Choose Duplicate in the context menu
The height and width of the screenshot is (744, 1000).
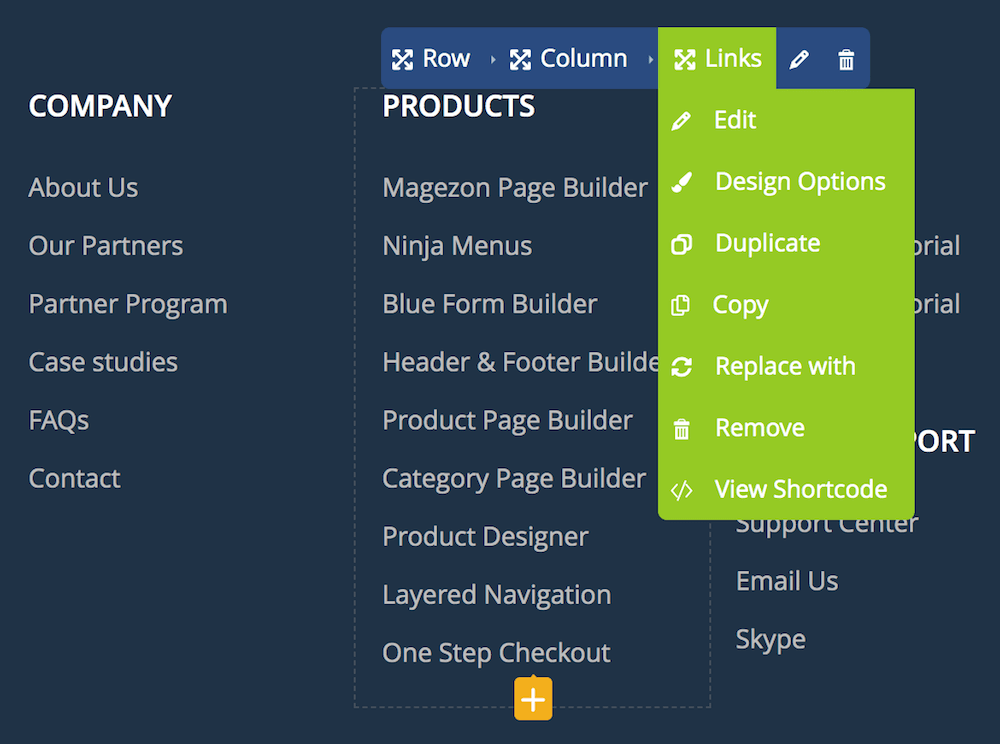[x=767, y=244]
